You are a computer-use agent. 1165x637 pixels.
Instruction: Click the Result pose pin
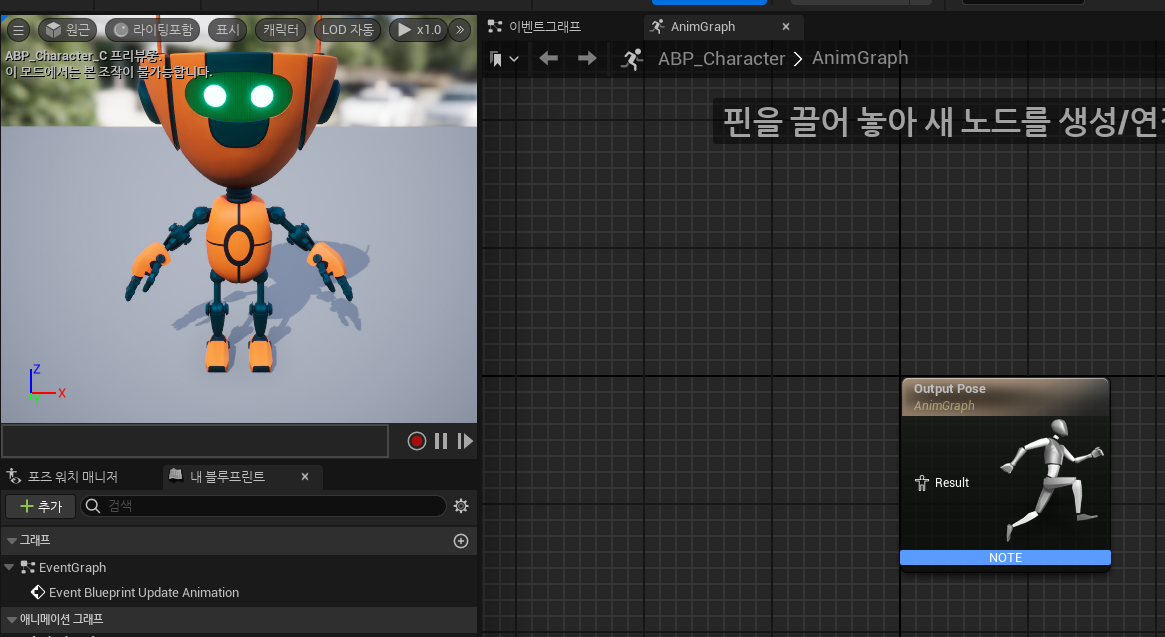(x=922, y=483)
